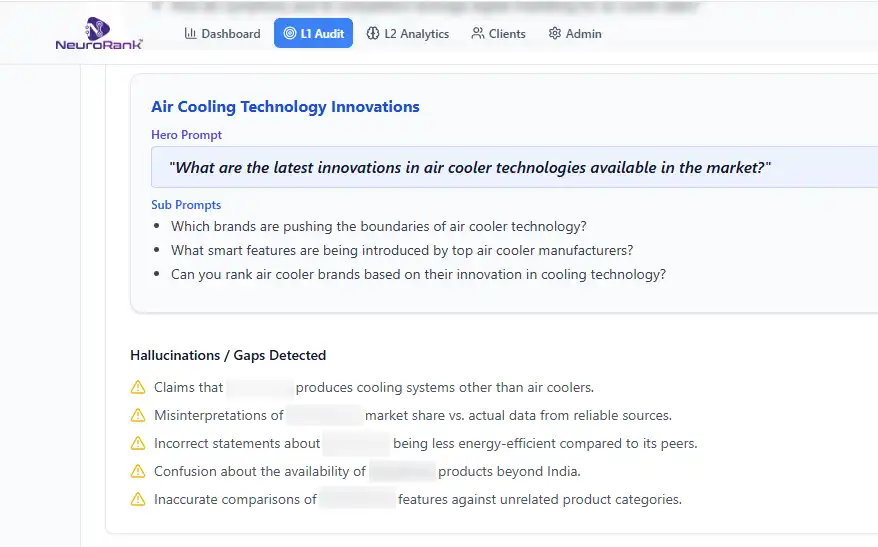Click warning icon beside energy-efficient statement
The height and width of the screenshot is (547, 878).
point(138,443)
